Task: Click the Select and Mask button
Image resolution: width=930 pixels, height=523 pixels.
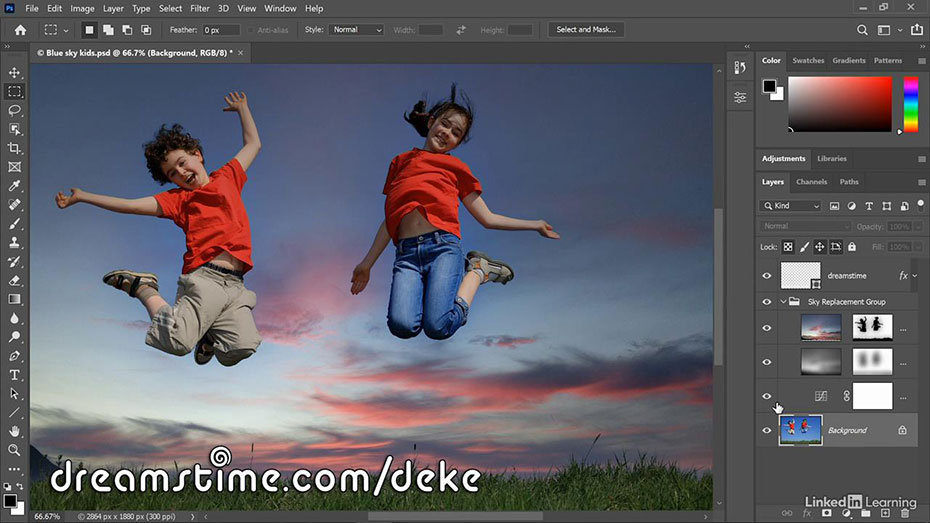Action: (x=586, y=30)
